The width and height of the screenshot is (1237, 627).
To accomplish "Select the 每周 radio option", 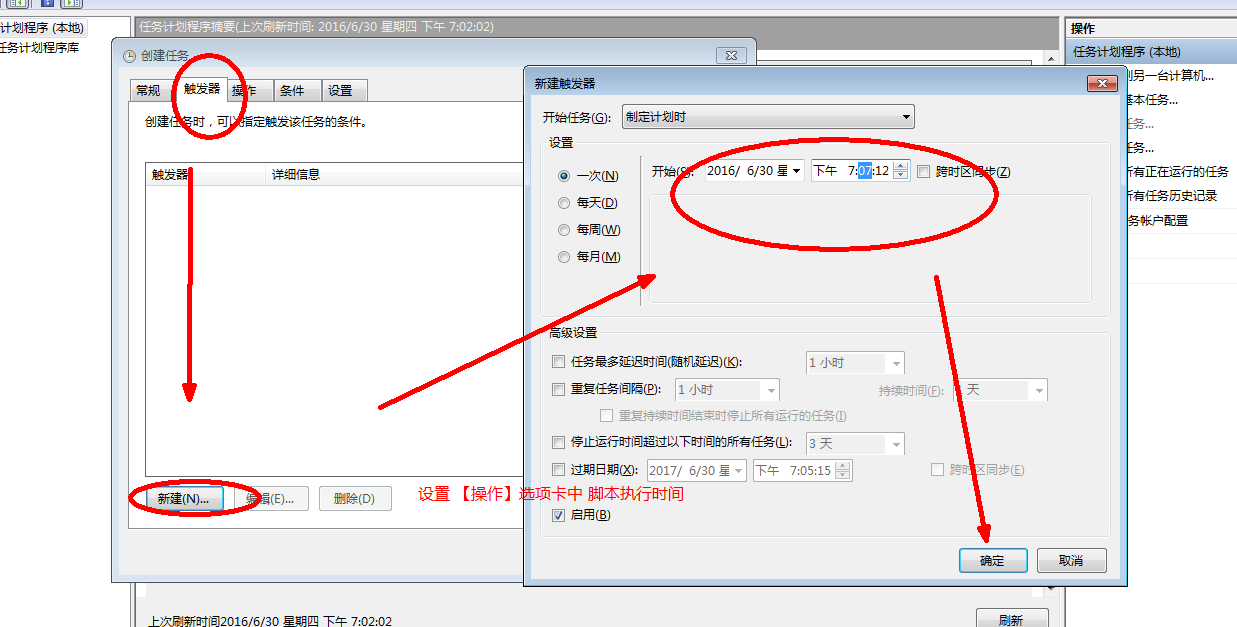I will 564,230.
